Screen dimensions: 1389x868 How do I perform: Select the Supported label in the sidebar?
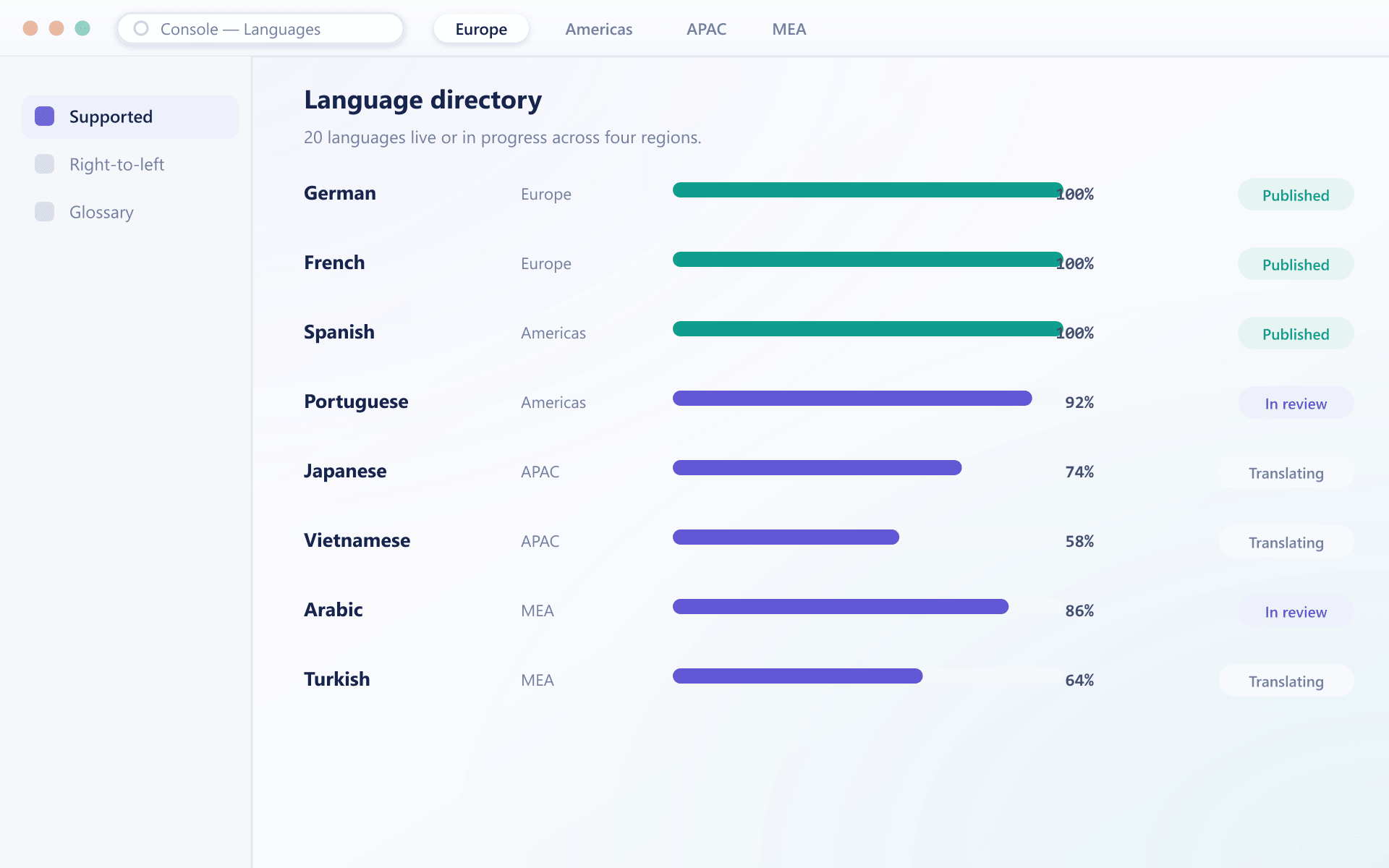pyautogui.click(x=111, y=116)
